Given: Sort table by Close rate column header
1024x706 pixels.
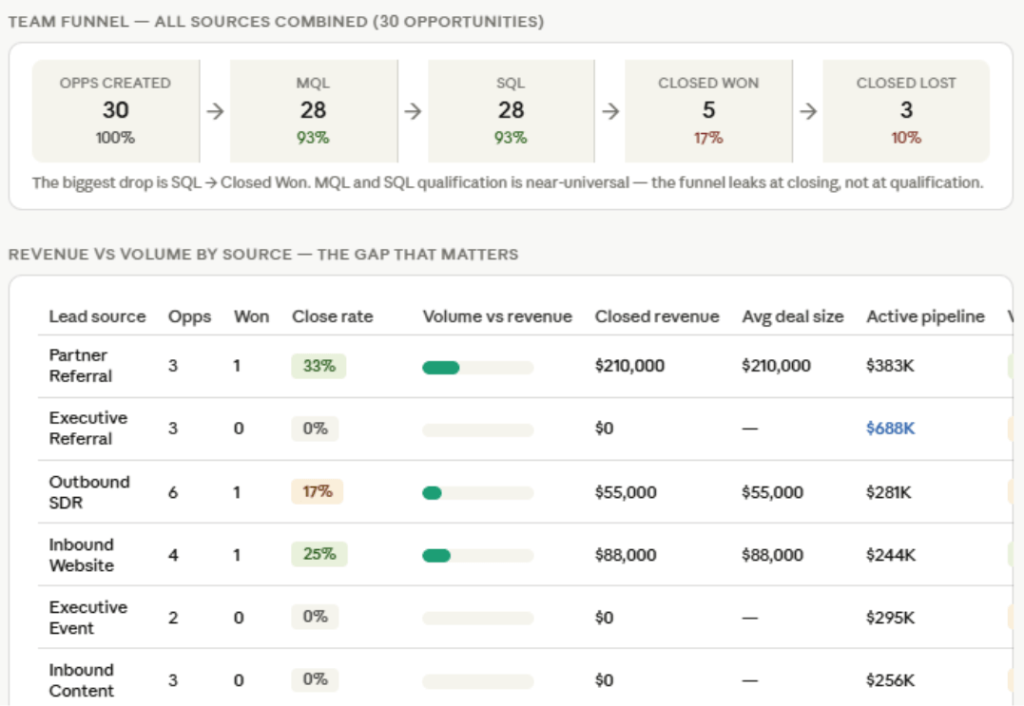Looking at the screenshot, I should (332, 316).
